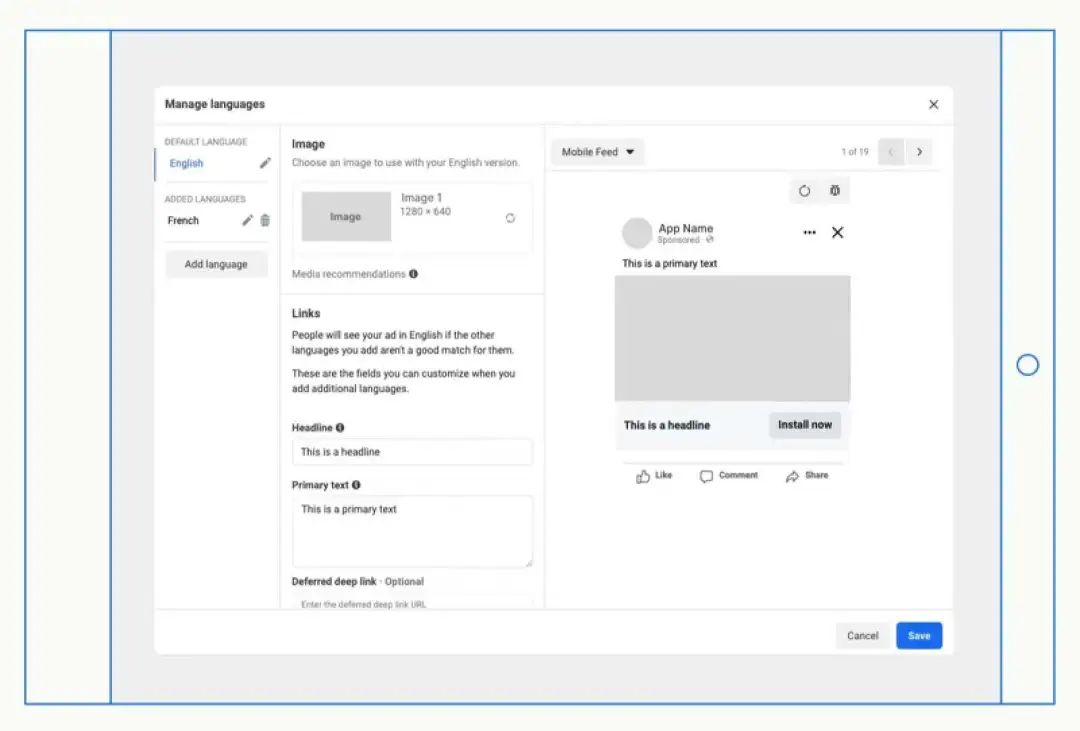Screen dimensions: 1080x731
Task: Click Install now in ad preview
Action: tap(804, 425)
